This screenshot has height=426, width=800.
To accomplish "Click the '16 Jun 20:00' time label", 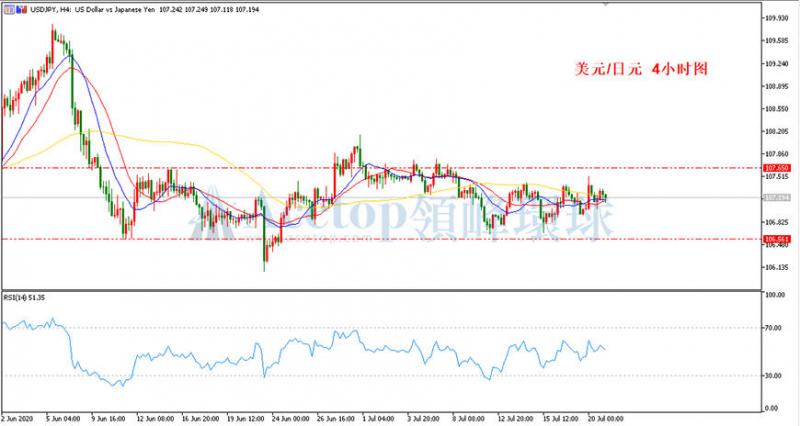I will point(201,419).
